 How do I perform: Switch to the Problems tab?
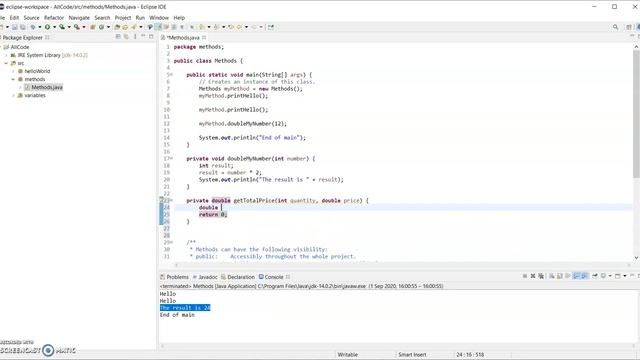(x=174, y=277)
